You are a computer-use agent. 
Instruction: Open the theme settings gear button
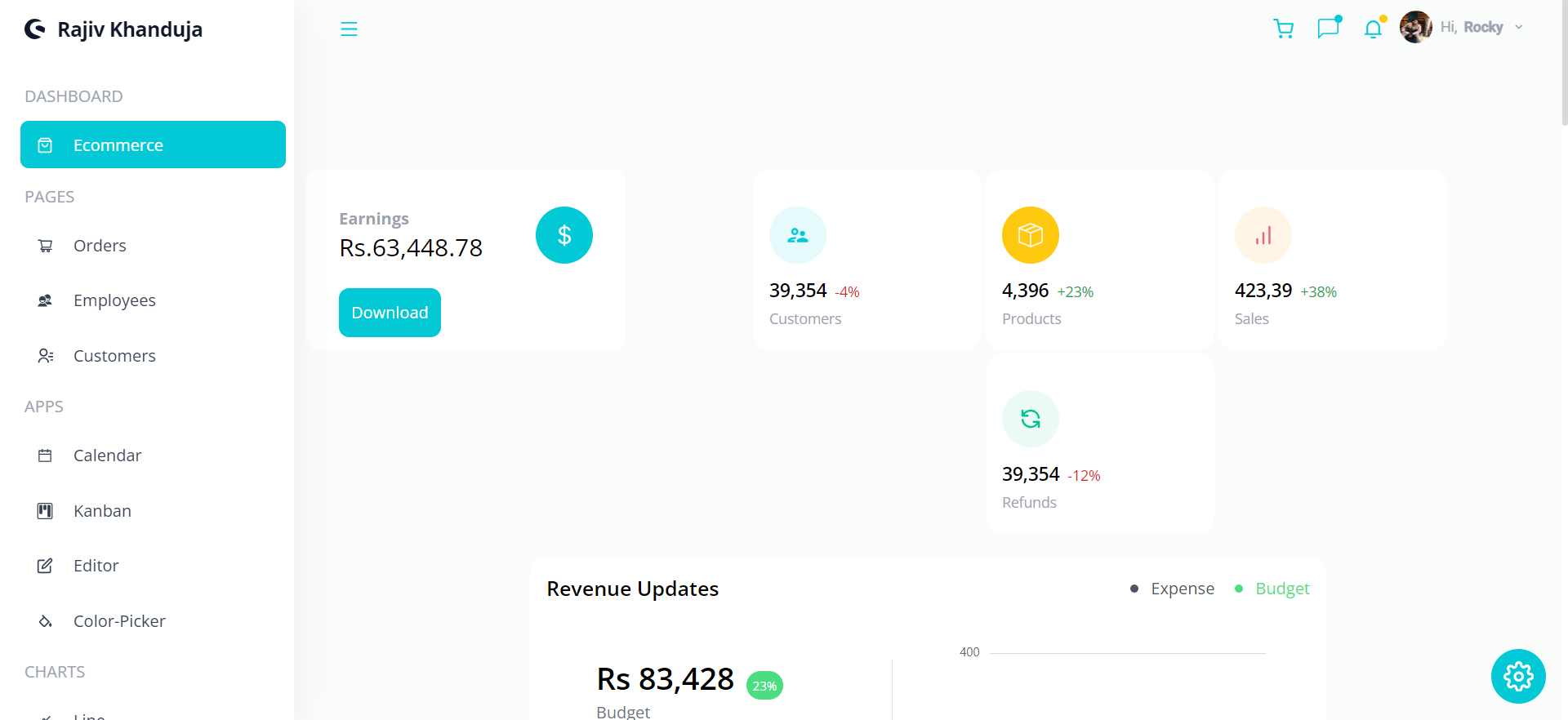coord(1518,676)
